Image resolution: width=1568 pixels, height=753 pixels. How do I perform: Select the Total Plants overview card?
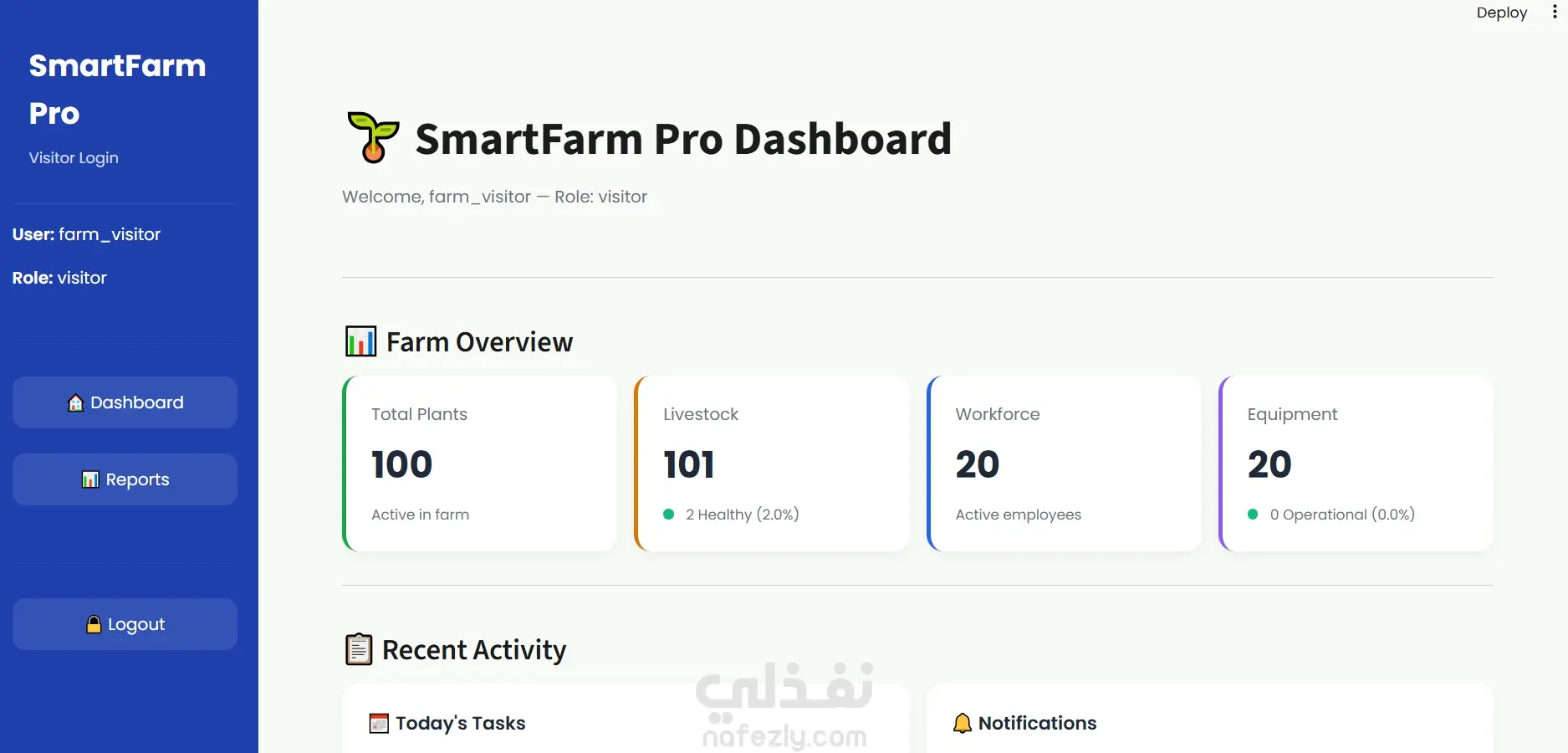pyautogui.click(x=480, y=464)
